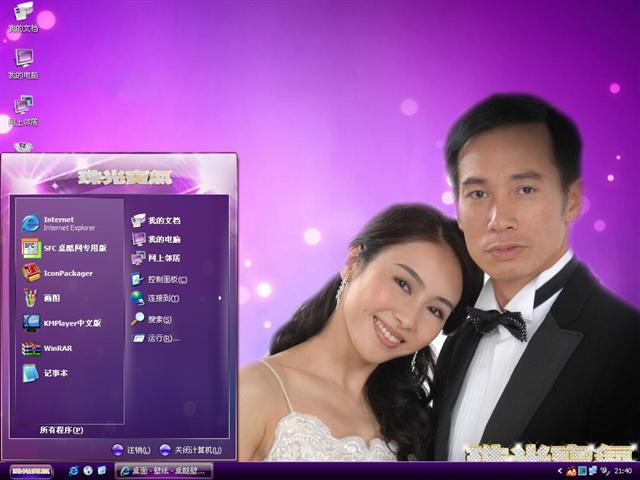Click 连接到(T) globe icon
The image size is (640, 480).
tap(138, 298)
